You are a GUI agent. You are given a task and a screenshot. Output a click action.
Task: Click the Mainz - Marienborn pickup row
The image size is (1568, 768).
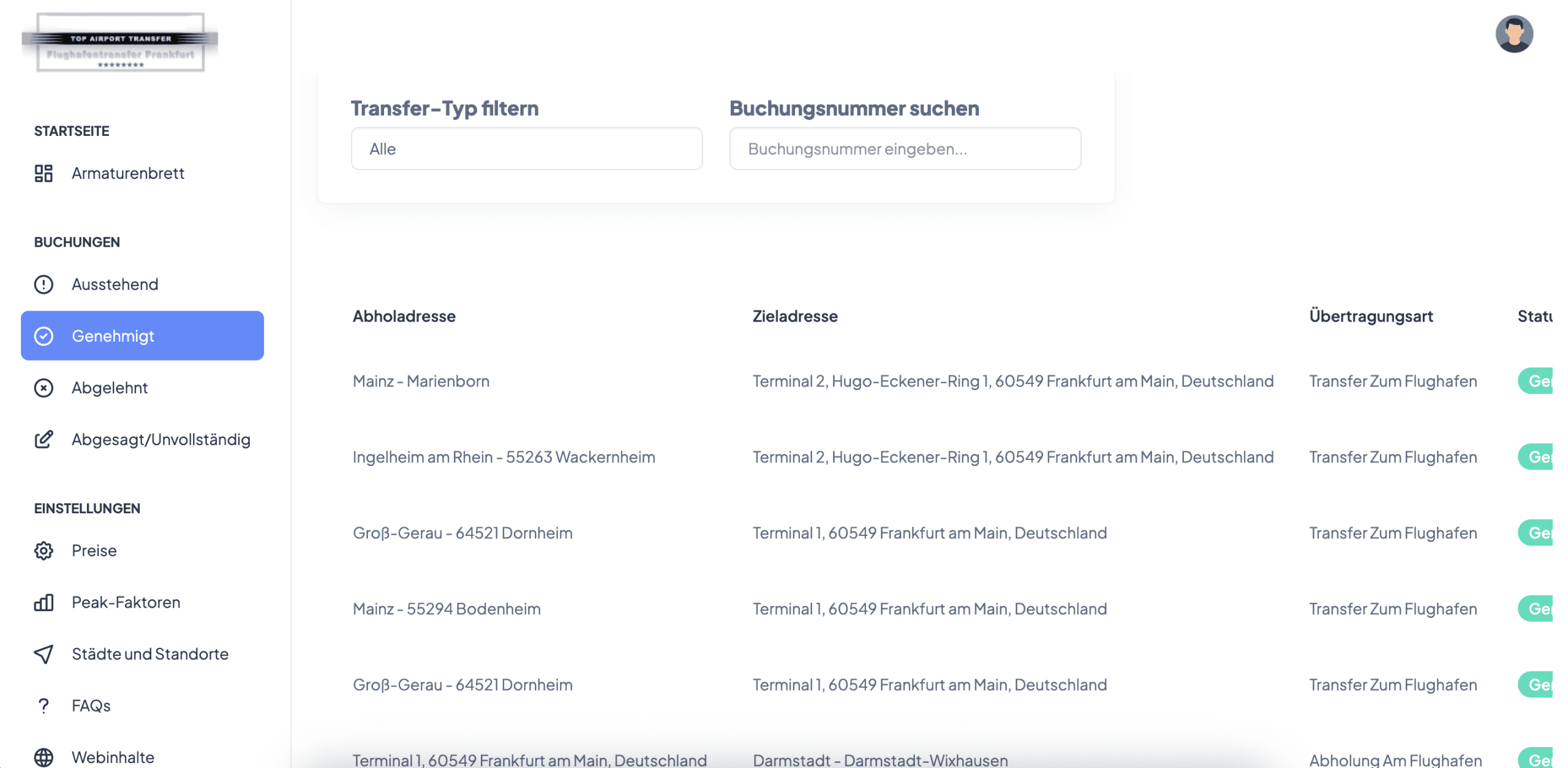coord(421,381)
